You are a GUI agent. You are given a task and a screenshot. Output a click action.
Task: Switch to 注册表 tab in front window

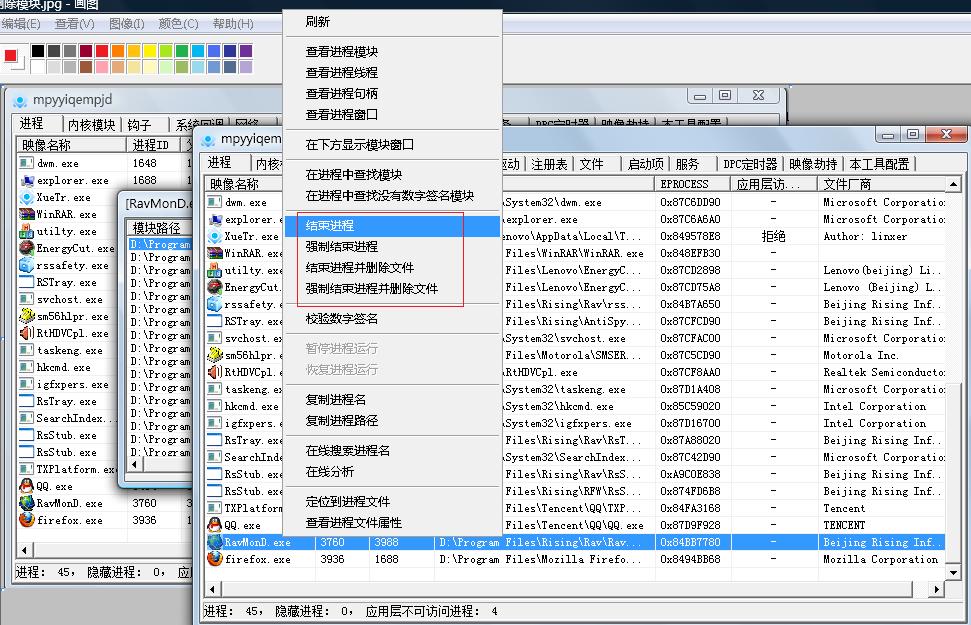pyautogui.click(x=549, y=164)
